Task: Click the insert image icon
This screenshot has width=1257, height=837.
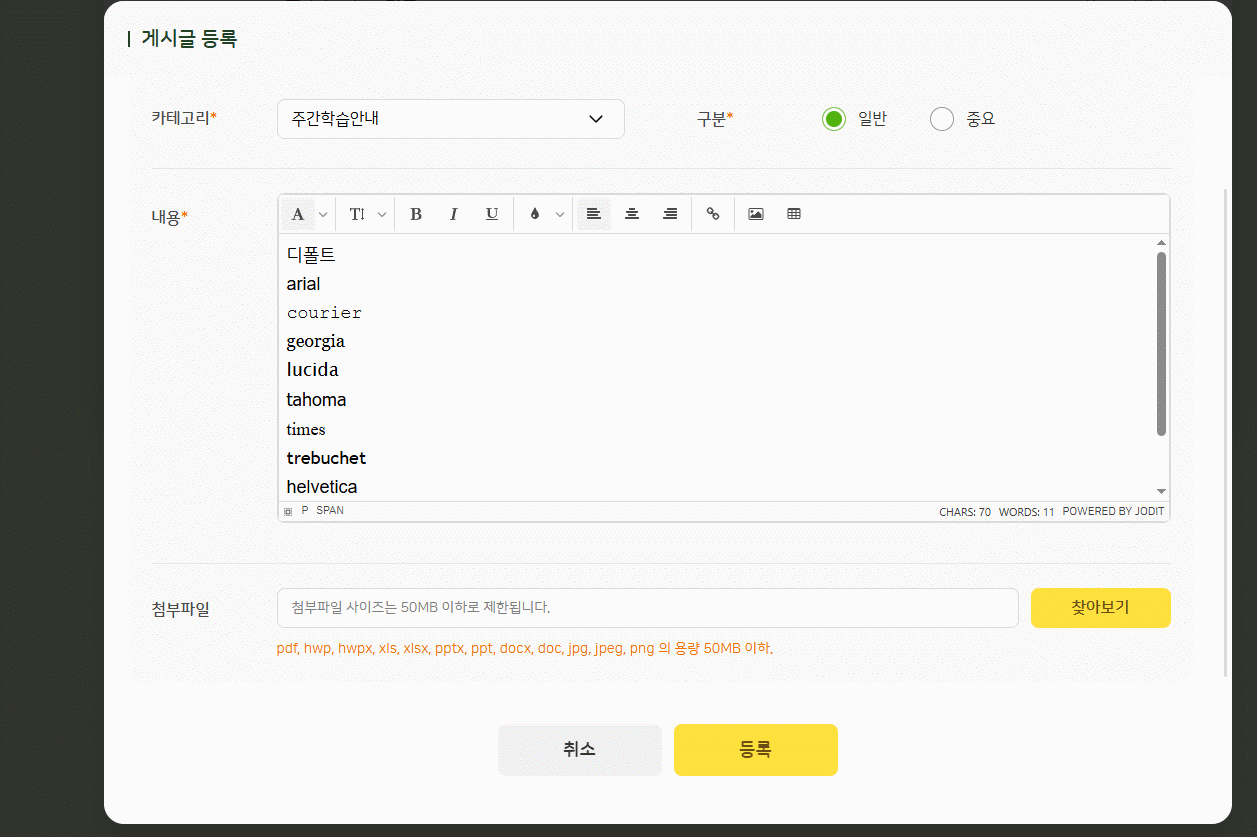Action: [x=756, y=214]
